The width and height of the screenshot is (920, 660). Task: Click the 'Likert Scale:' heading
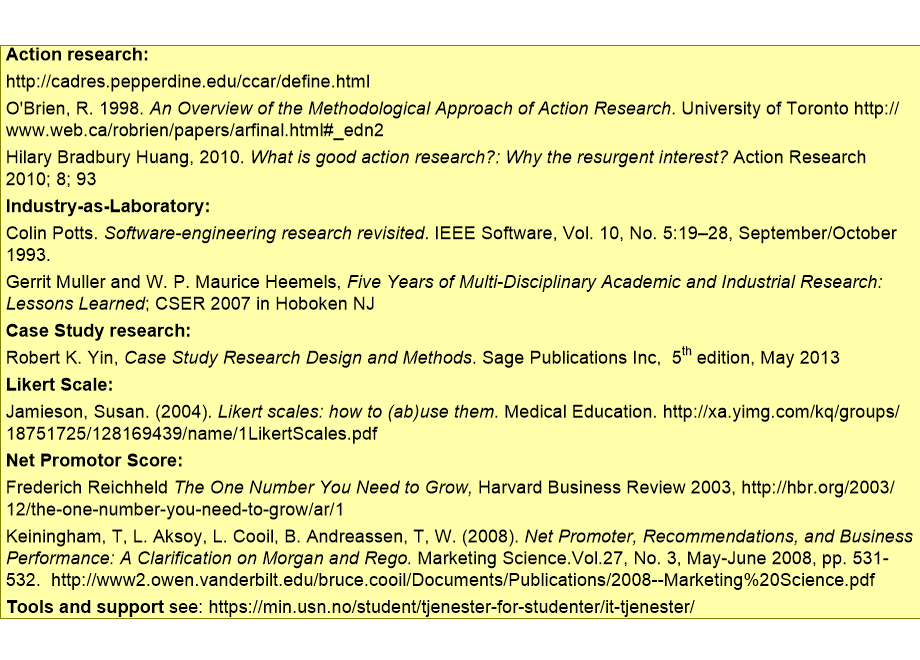(x=59, y=385)
